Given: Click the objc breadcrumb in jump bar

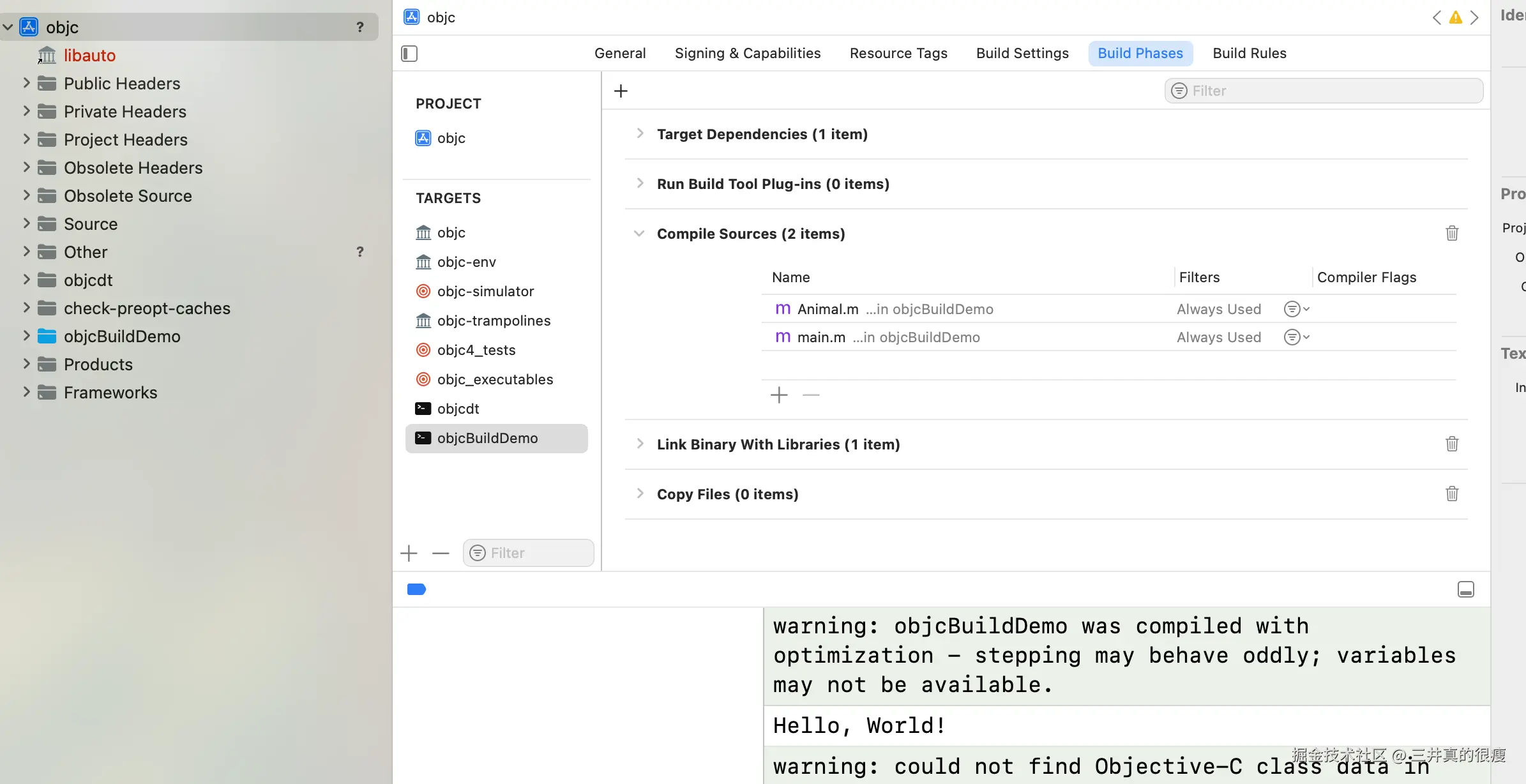Looking at the screenshot, I should tap(430, 17).
